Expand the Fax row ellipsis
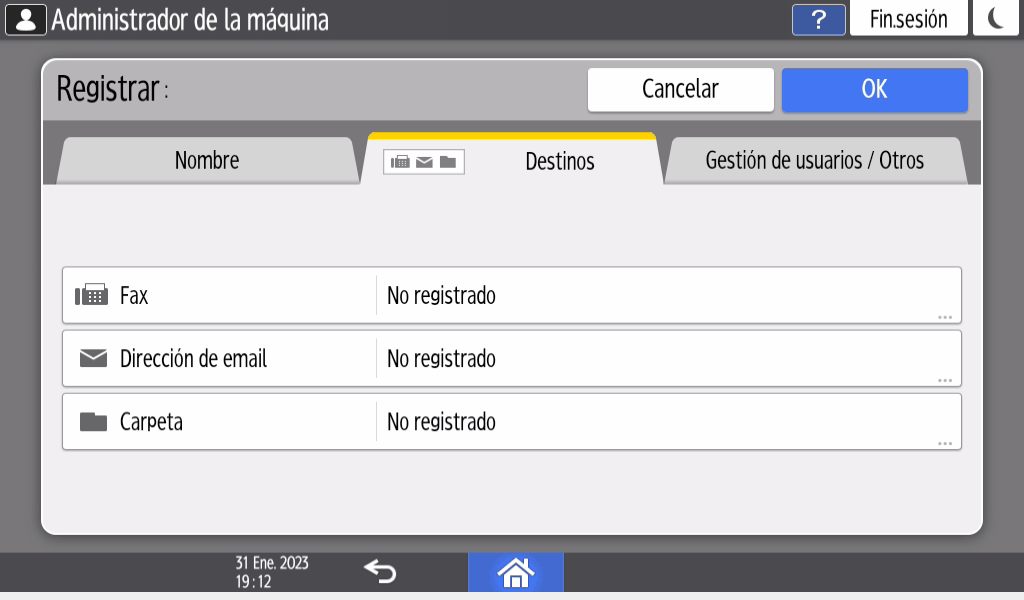This screenshot has width=1024, height=600. 944,317
